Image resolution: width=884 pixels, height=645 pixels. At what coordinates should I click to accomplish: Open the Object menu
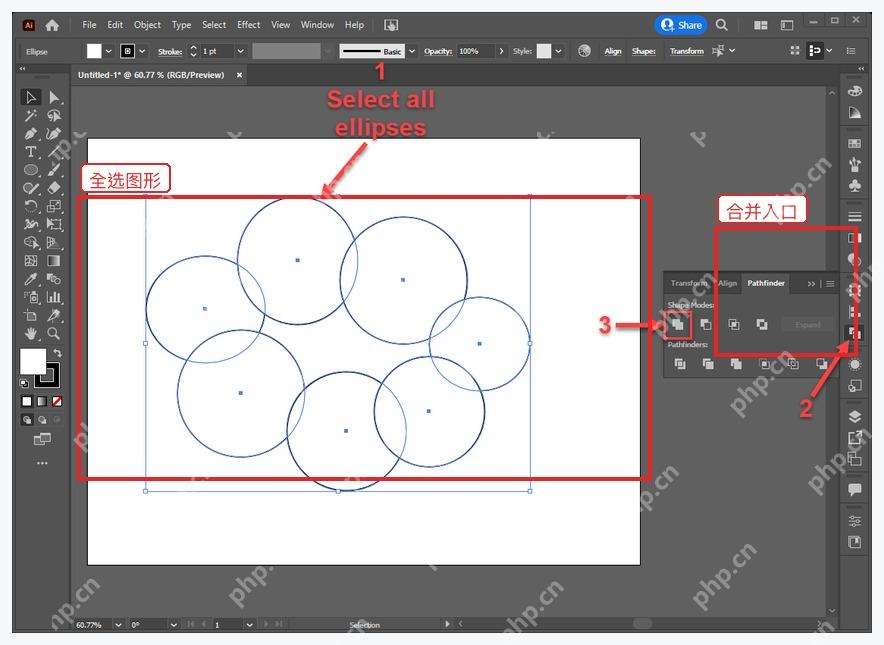(x=147, y=25)
